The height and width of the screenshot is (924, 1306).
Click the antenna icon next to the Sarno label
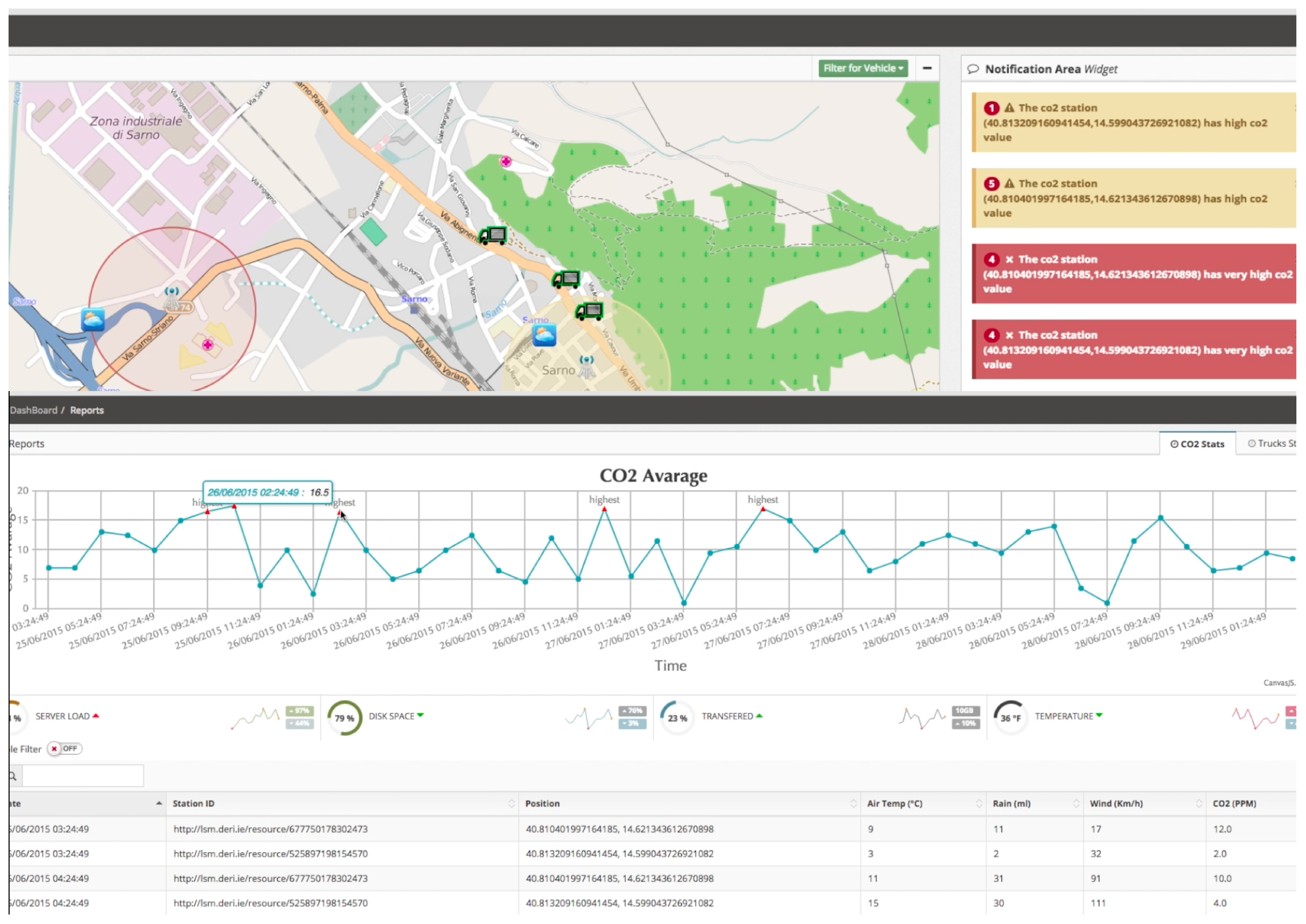[x=587, y=367]
